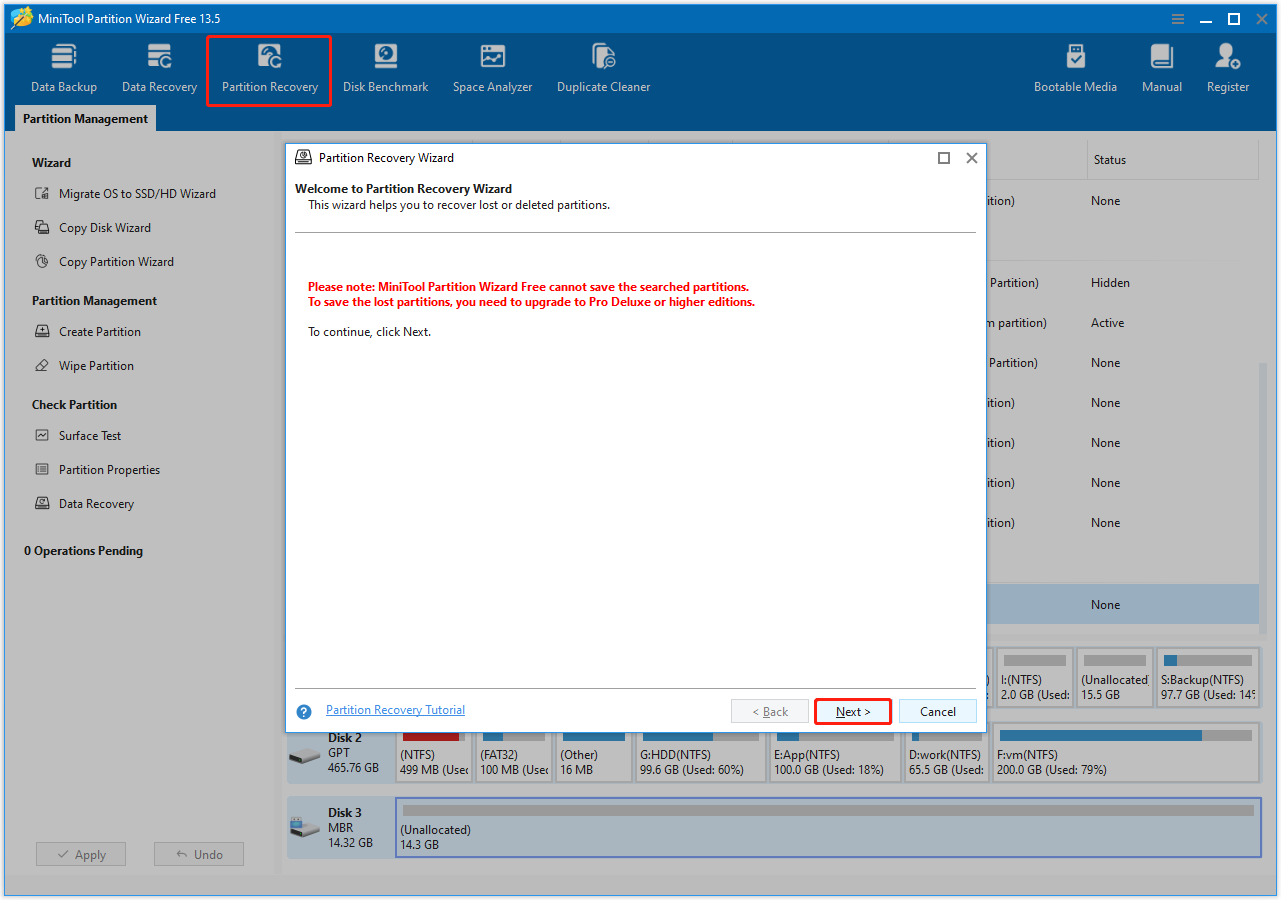Screen dimensions: 1281x900
Task: Click the help icon in the wizard dialog
Action: point(303,711)
